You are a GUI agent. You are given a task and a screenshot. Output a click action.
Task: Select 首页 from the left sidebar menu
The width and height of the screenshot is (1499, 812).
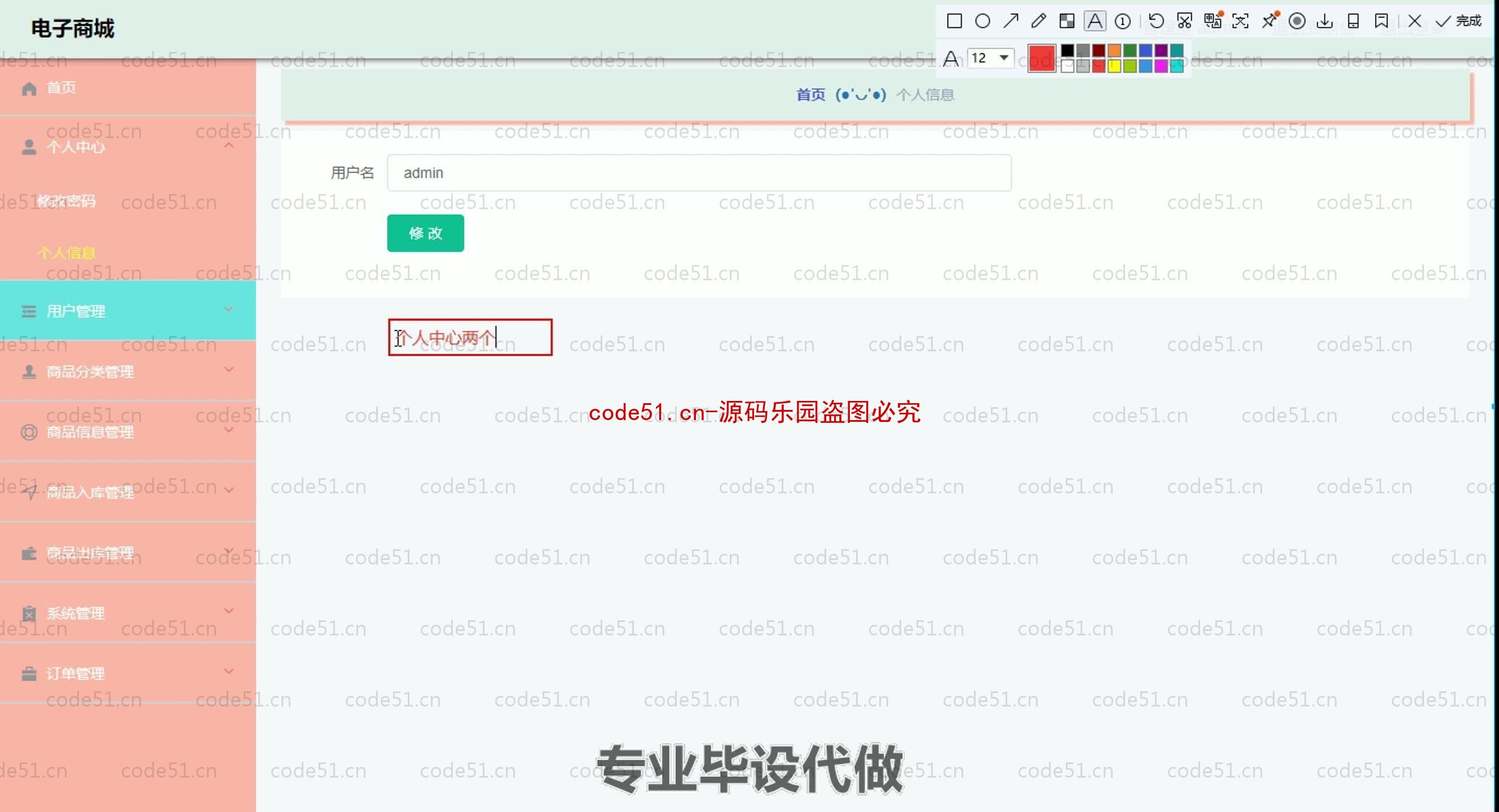click(61, 88)
